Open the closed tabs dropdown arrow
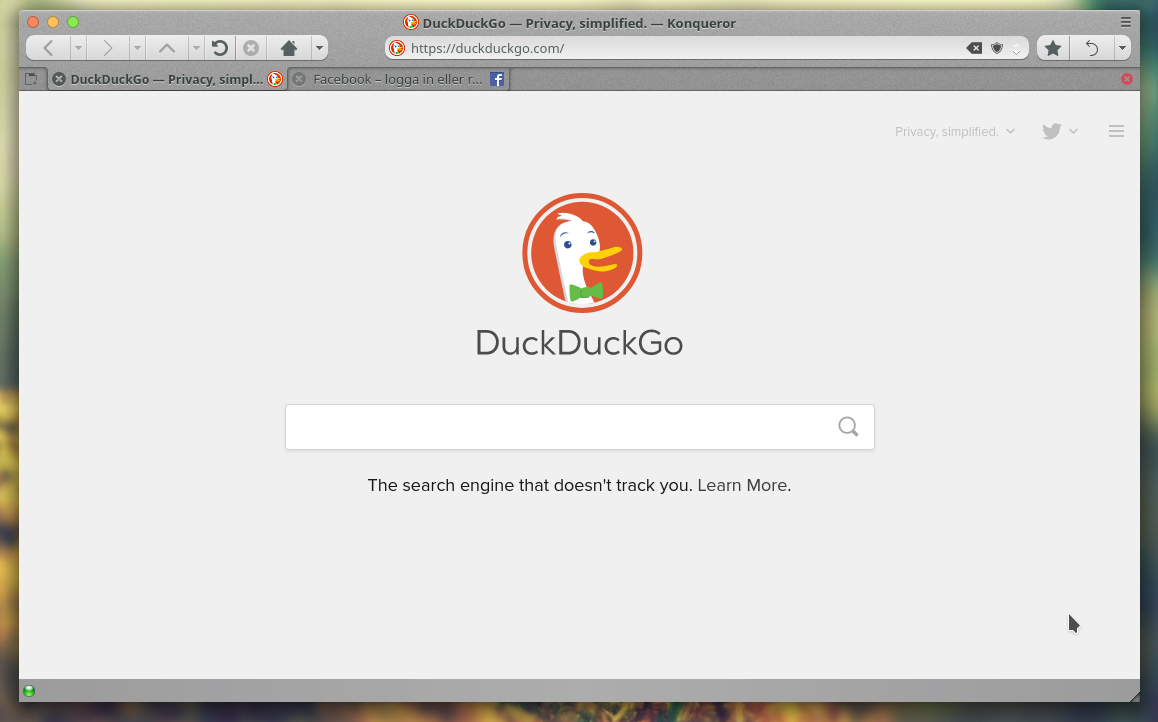This screenshot has height=722, width=1158. click(1123, 48)
